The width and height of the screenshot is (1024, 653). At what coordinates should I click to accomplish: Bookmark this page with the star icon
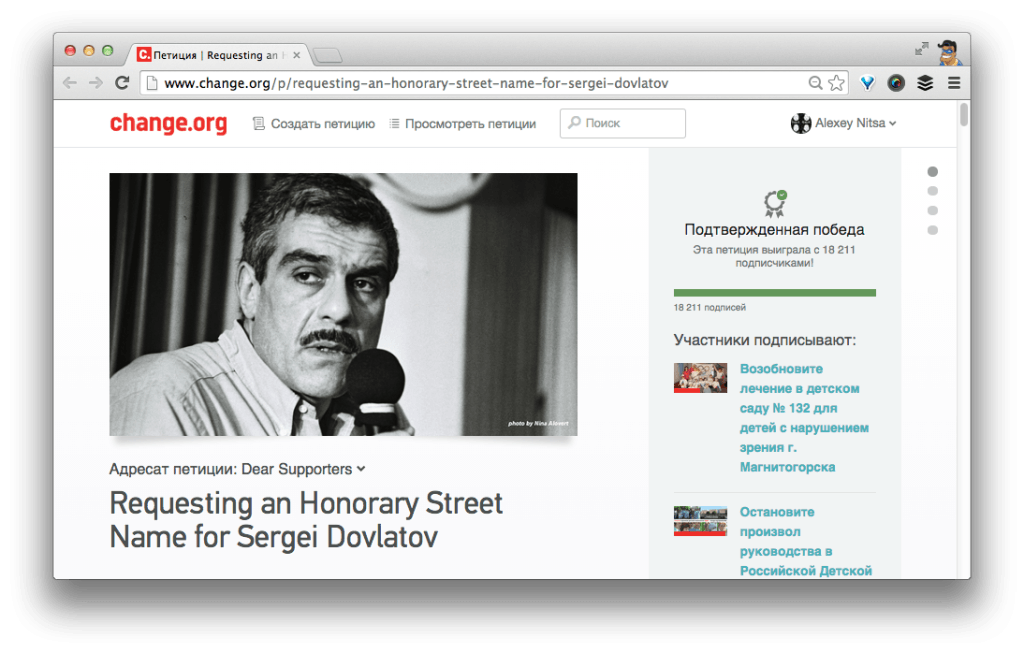coord(837,83)
